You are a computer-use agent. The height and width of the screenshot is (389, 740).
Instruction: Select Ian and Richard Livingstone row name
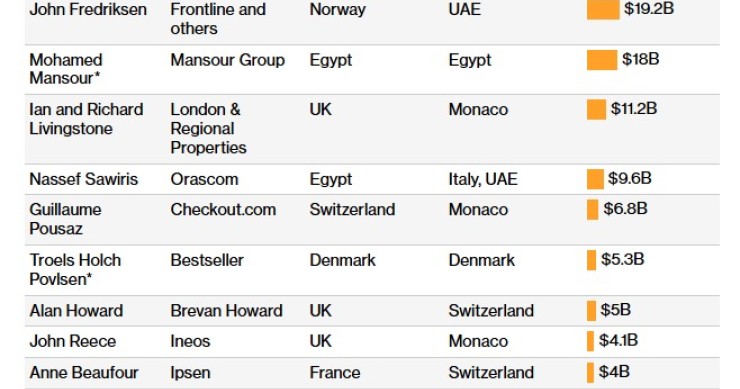click(x=86, y=119)
